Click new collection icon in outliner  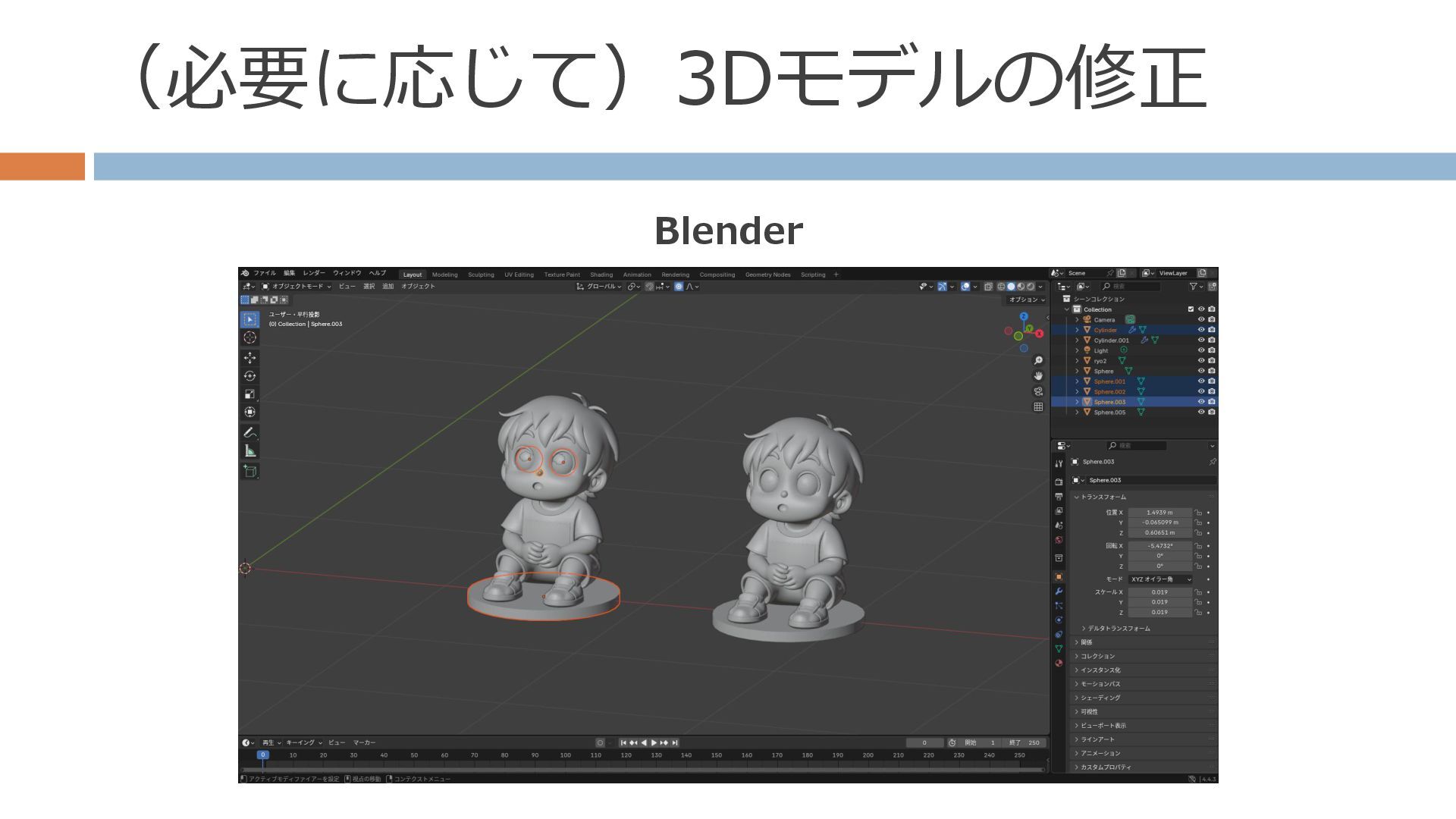pos(1213,287)
